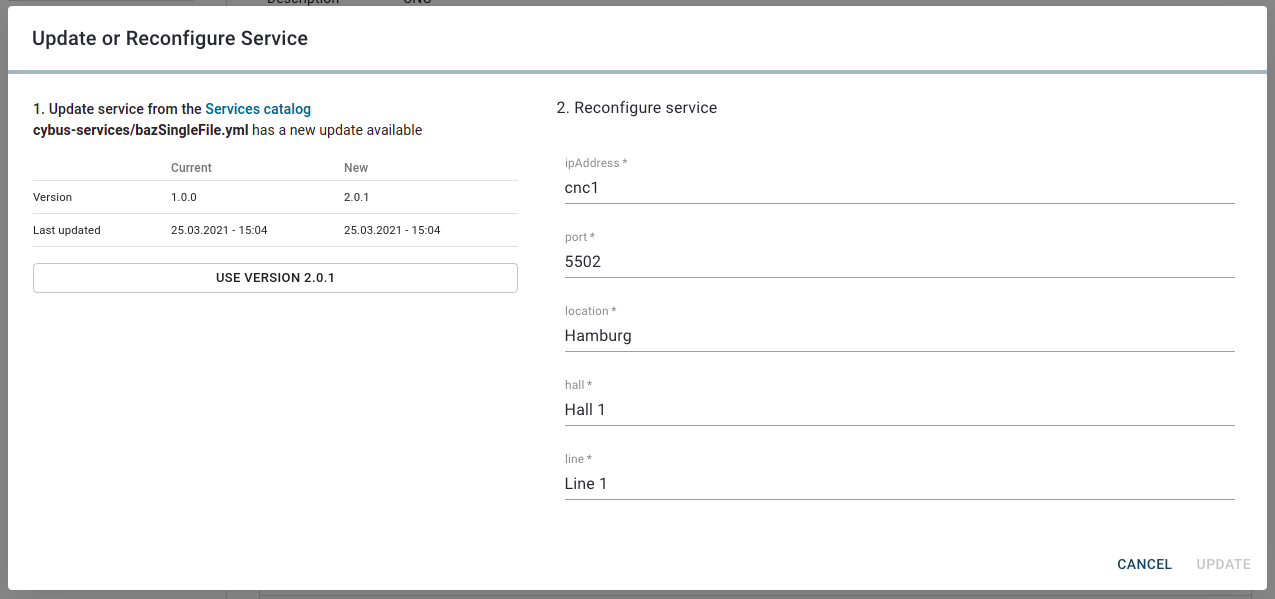1275x599 pixels.
Task: Focus the ipAddress field containing cnc1
Action: click(x=898, y=188)
